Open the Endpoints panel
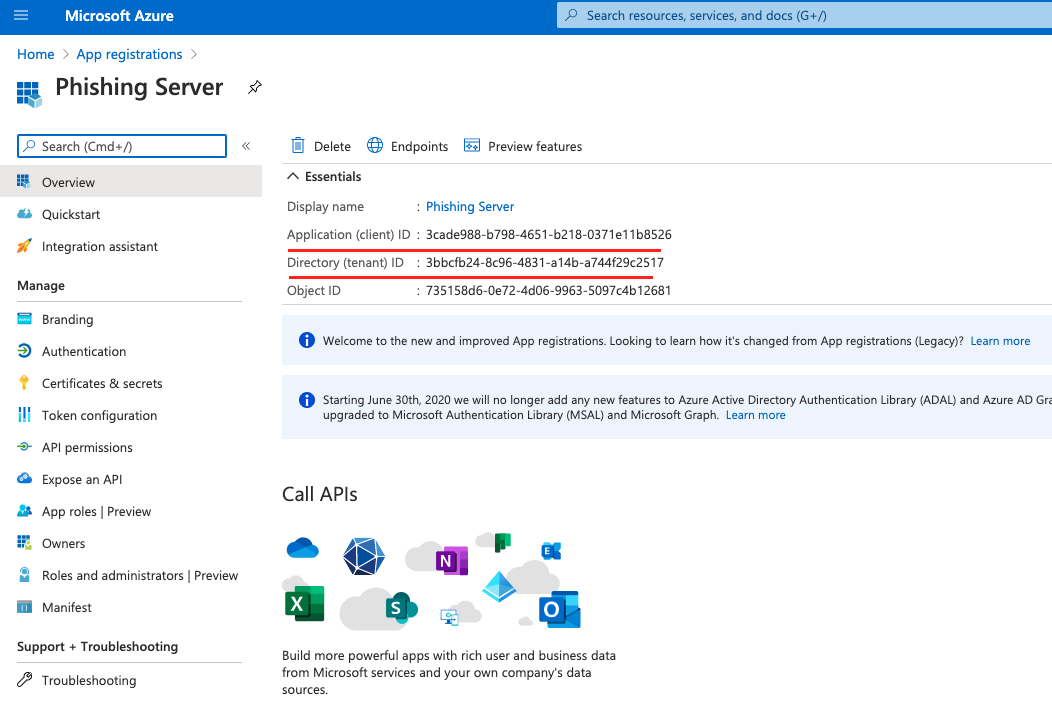1052x703 pixels. pyautogui.click(x=407, y=146)
